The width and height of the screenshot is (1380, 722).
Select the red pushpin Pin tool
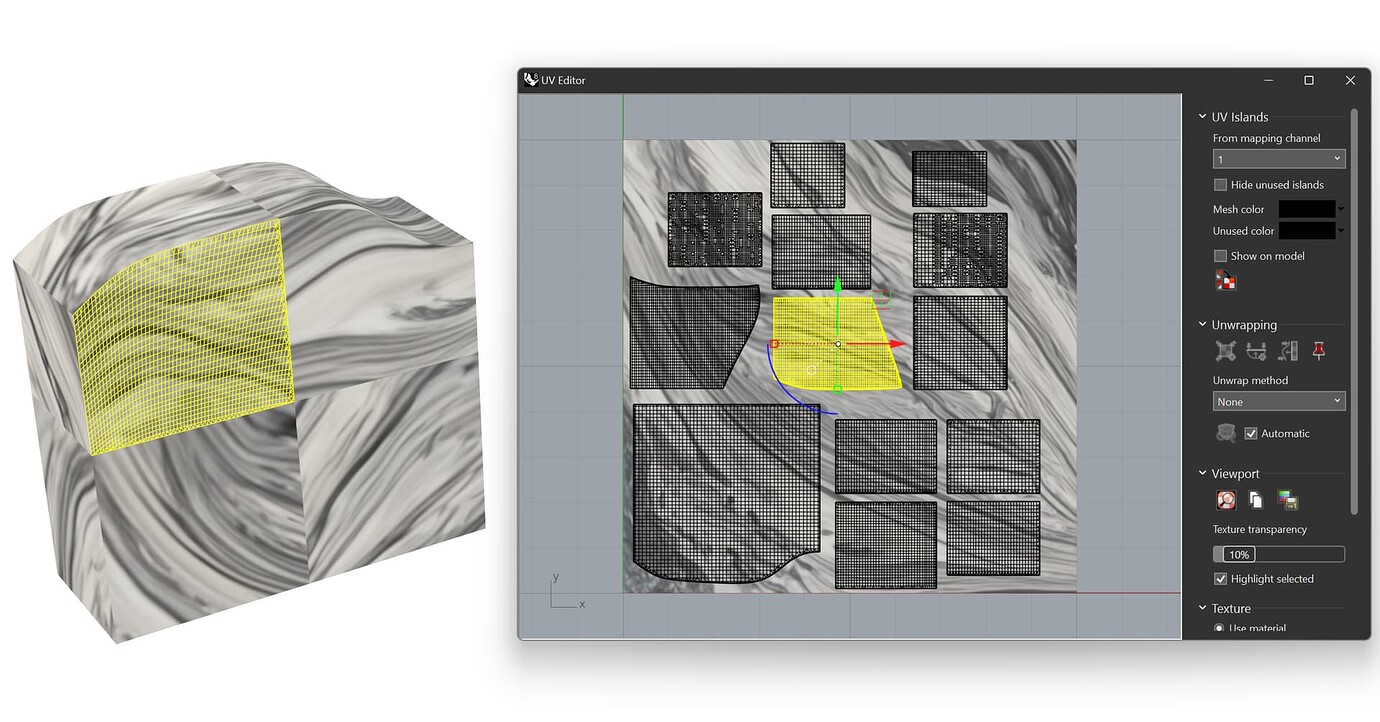(x=1319, y=351)
